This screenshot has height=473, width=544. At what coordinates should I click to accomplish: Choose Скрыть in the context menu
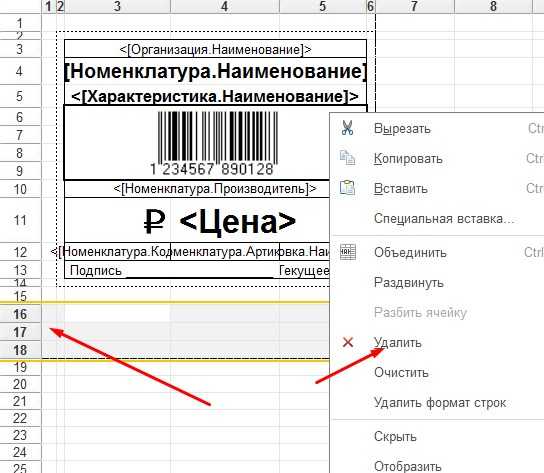click(x=395, y=436)
